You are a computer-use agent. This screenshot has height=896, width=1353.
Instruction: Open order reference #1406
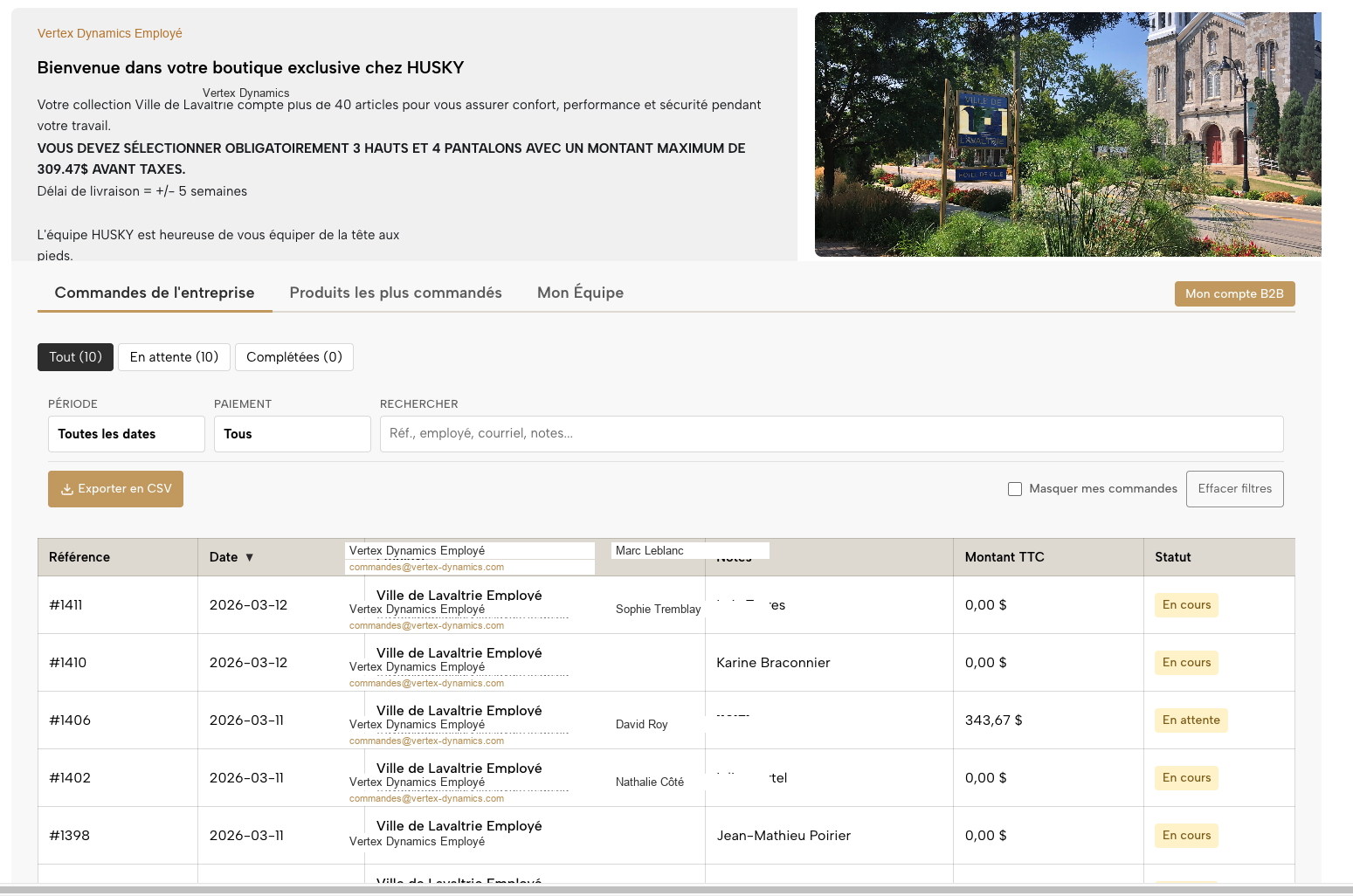pyautogui.click(x=70, y=720)
